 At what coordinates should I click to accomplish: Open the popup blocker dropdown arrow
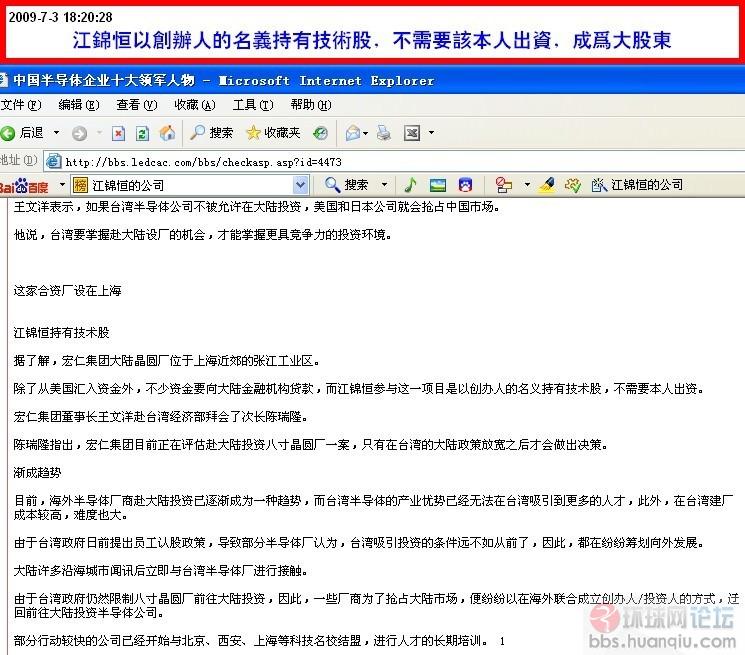click(x=527, y=185)
